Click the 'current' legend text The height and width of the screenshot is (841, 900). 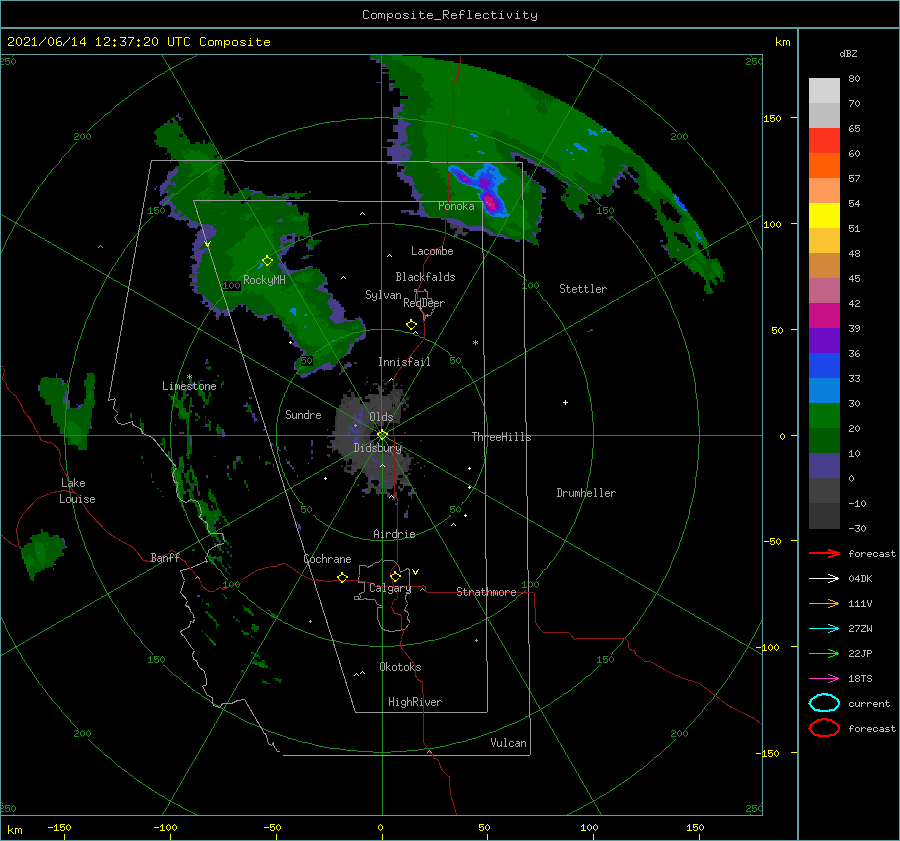coord(869,703)
